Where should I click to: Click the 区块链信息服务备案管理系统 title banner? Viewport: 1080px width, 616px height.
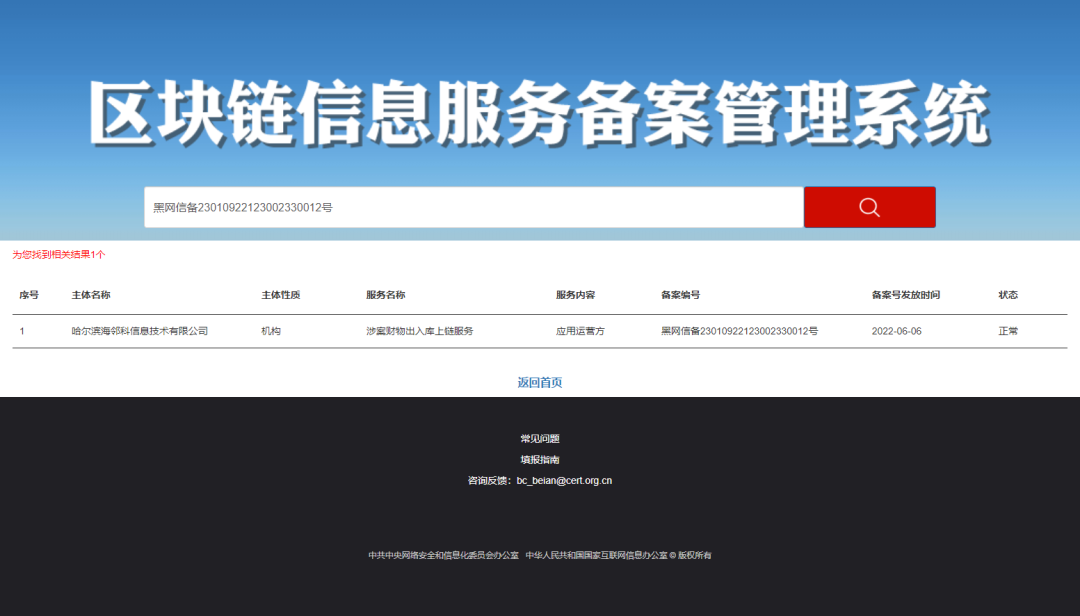[x=539, y=113]
